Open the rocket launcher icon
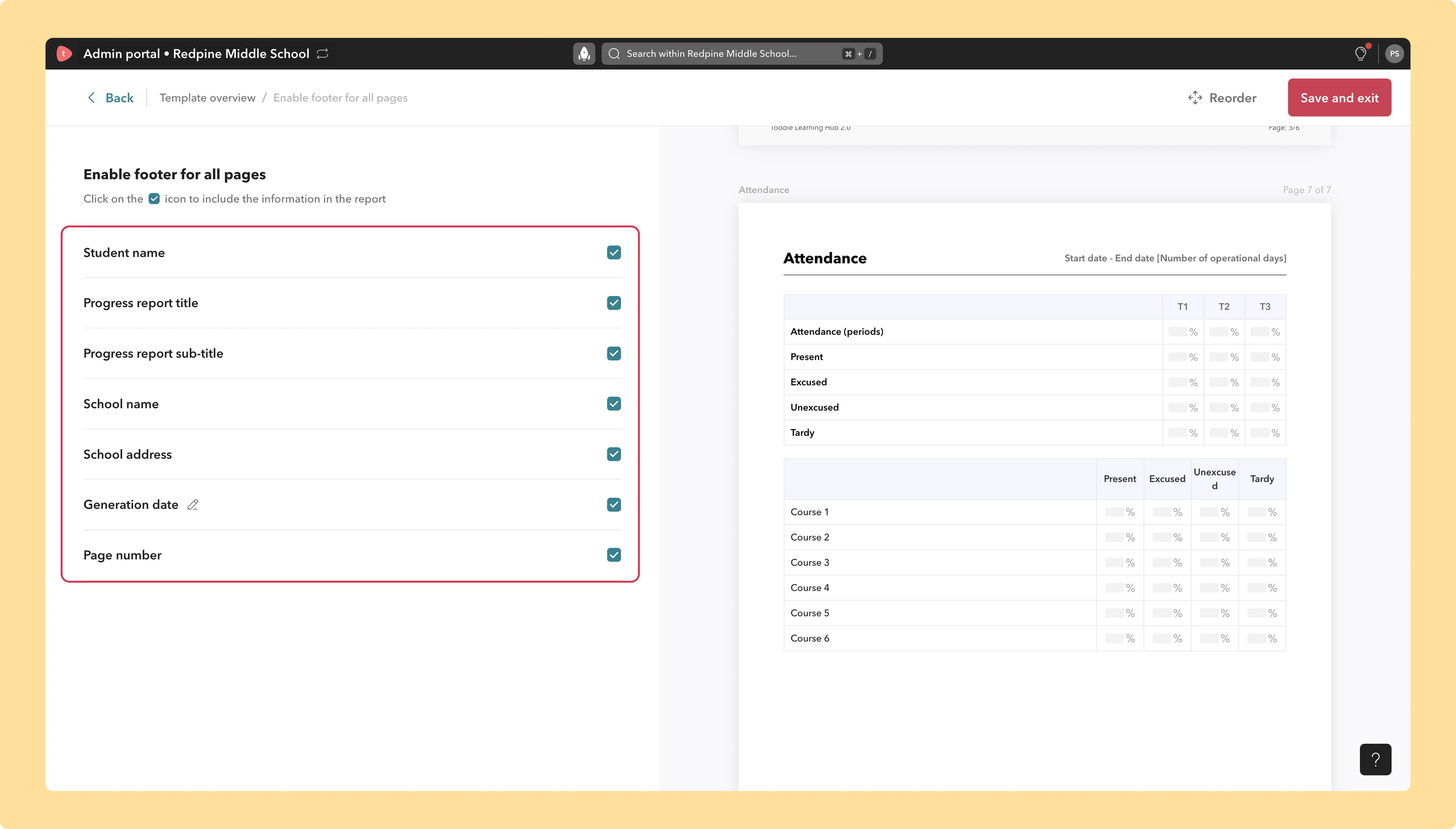 [x=584, y=54]
